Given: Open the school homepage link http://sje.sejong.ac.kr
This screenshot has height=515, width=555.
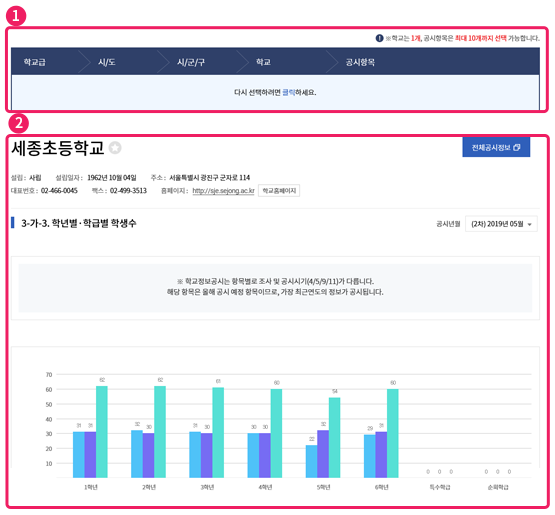Looking at the screenshot, I should pyautogui.click(x=223, y=191).
